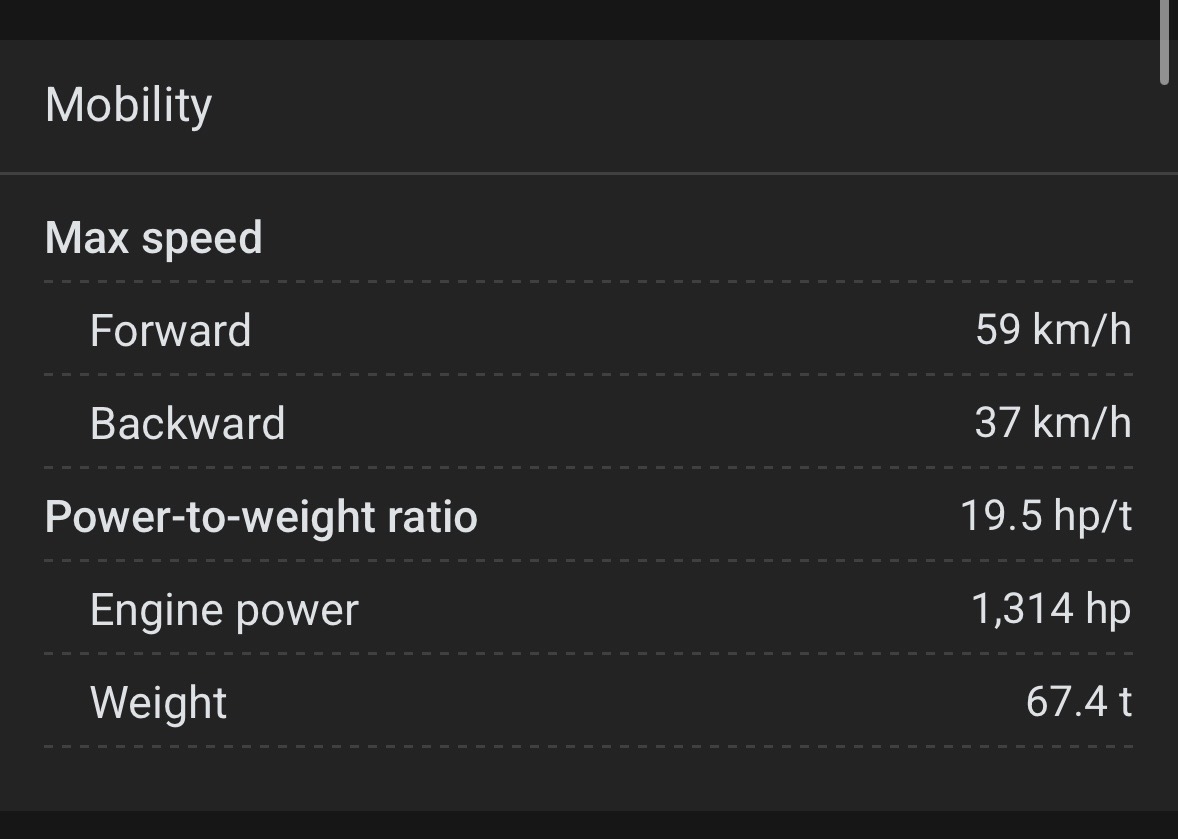The height and width of the screenshot is (839, 1178).
Task: Click the Engine power label
Action: pyautogui.click(x=224, y=610)
